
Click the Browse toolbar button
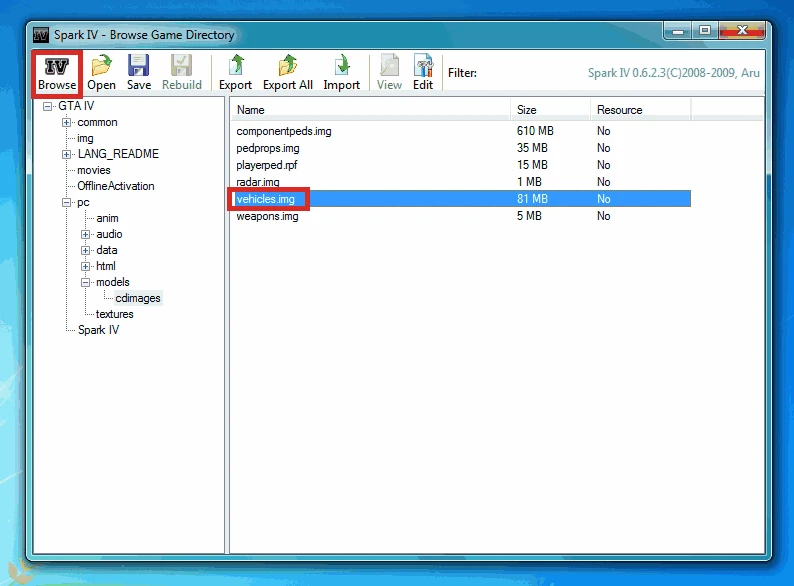[x=57, y=73]
